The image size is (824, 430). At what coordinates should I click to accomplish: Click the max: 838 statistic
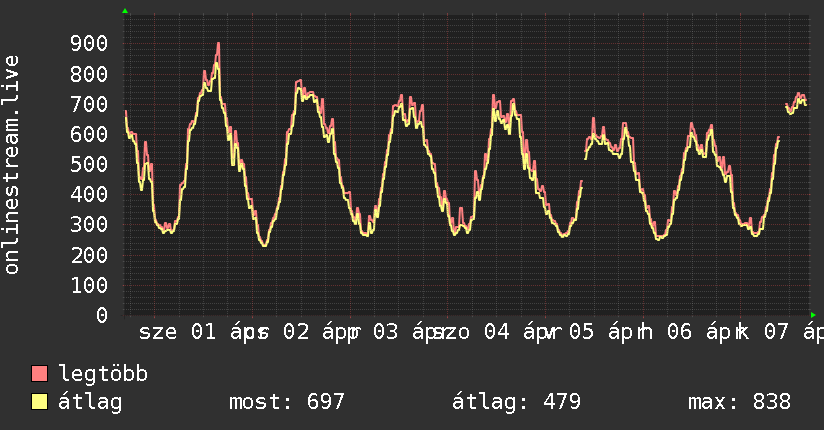tap(739, 402)
